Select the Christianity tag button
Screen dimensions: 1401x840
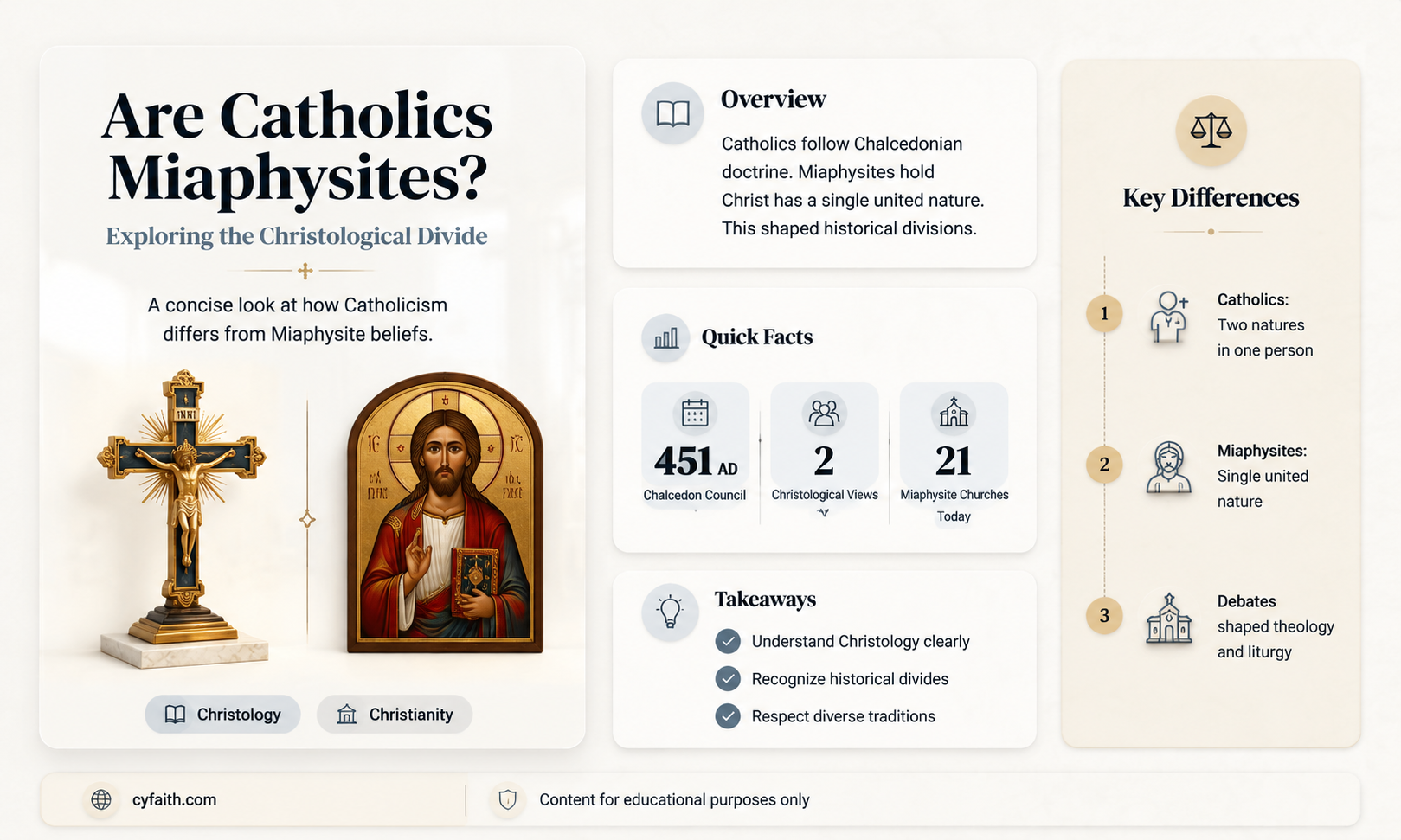(x=395, y=715)
